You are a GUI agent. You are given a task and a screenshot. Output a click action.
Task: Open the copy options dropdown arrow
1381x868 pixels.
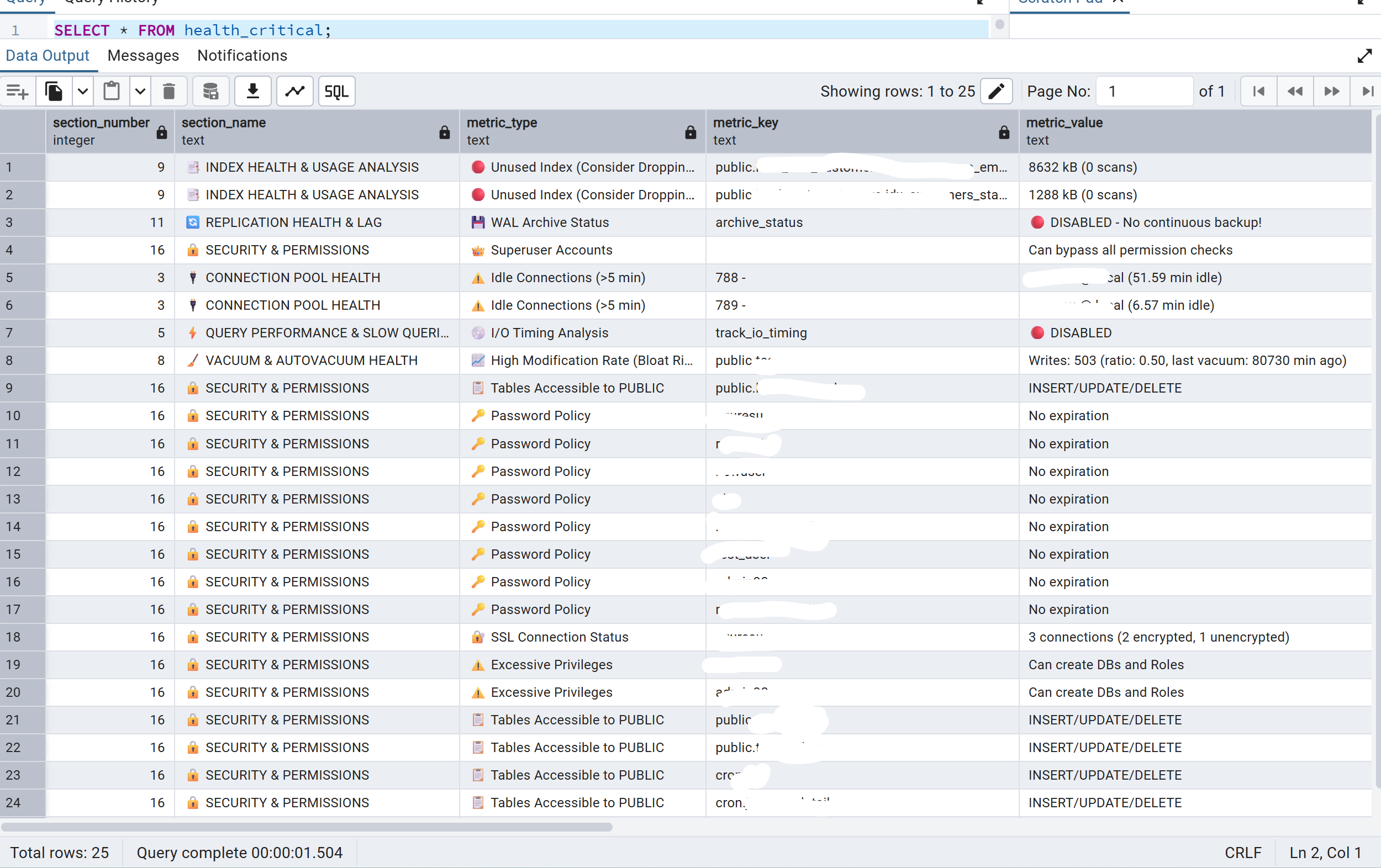[83, 91]
